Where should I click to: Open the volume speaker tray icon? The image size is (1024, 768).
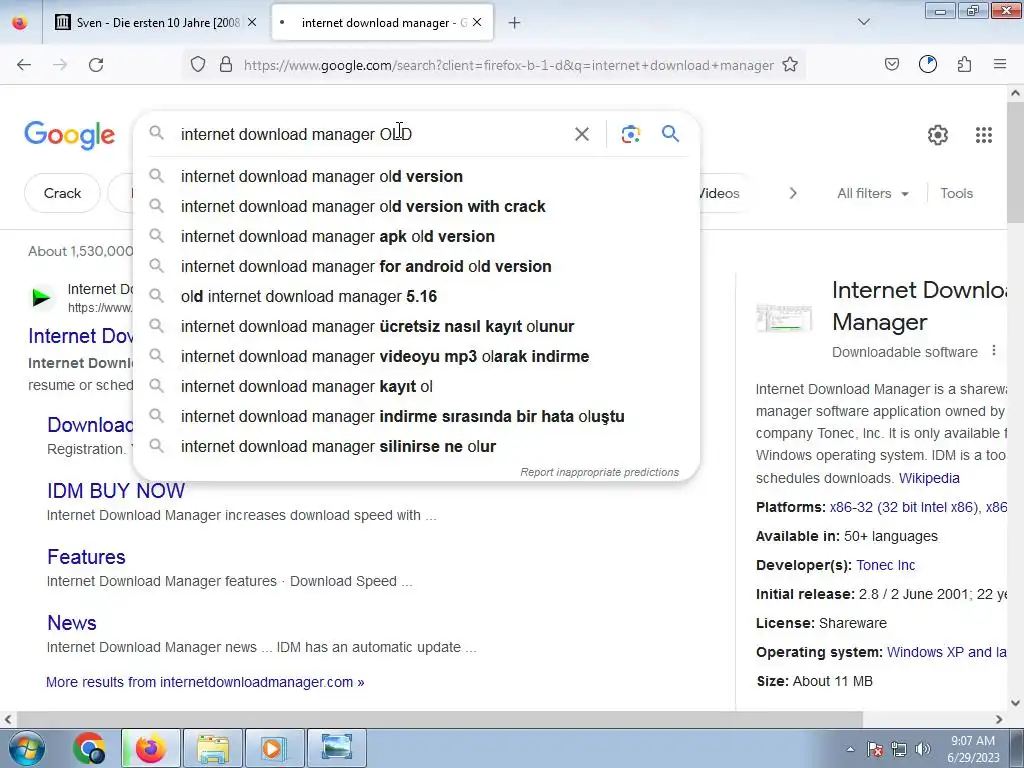click(922, 749)
